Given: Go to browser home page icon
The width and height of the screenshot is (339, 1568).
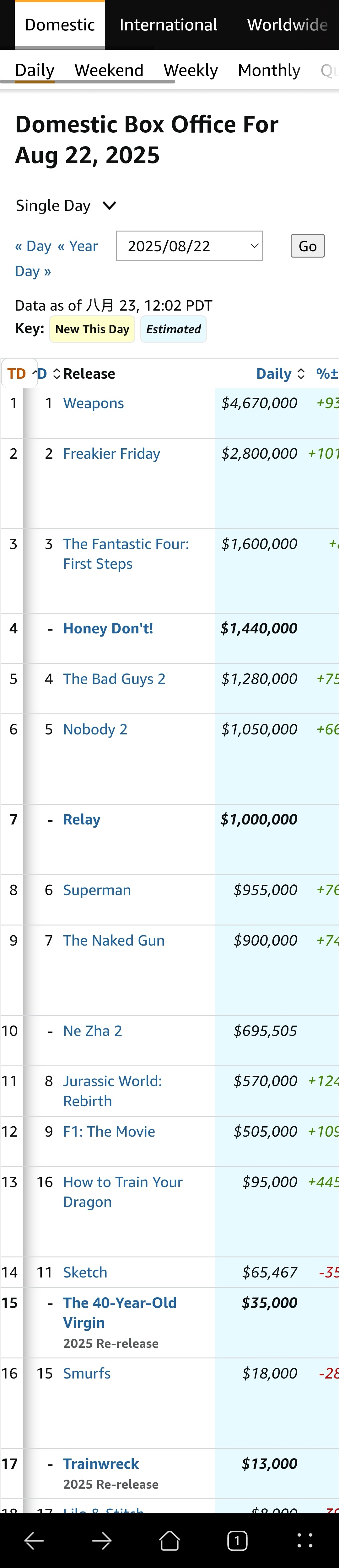Looking at the screenshot, I should click(170, 1541).
